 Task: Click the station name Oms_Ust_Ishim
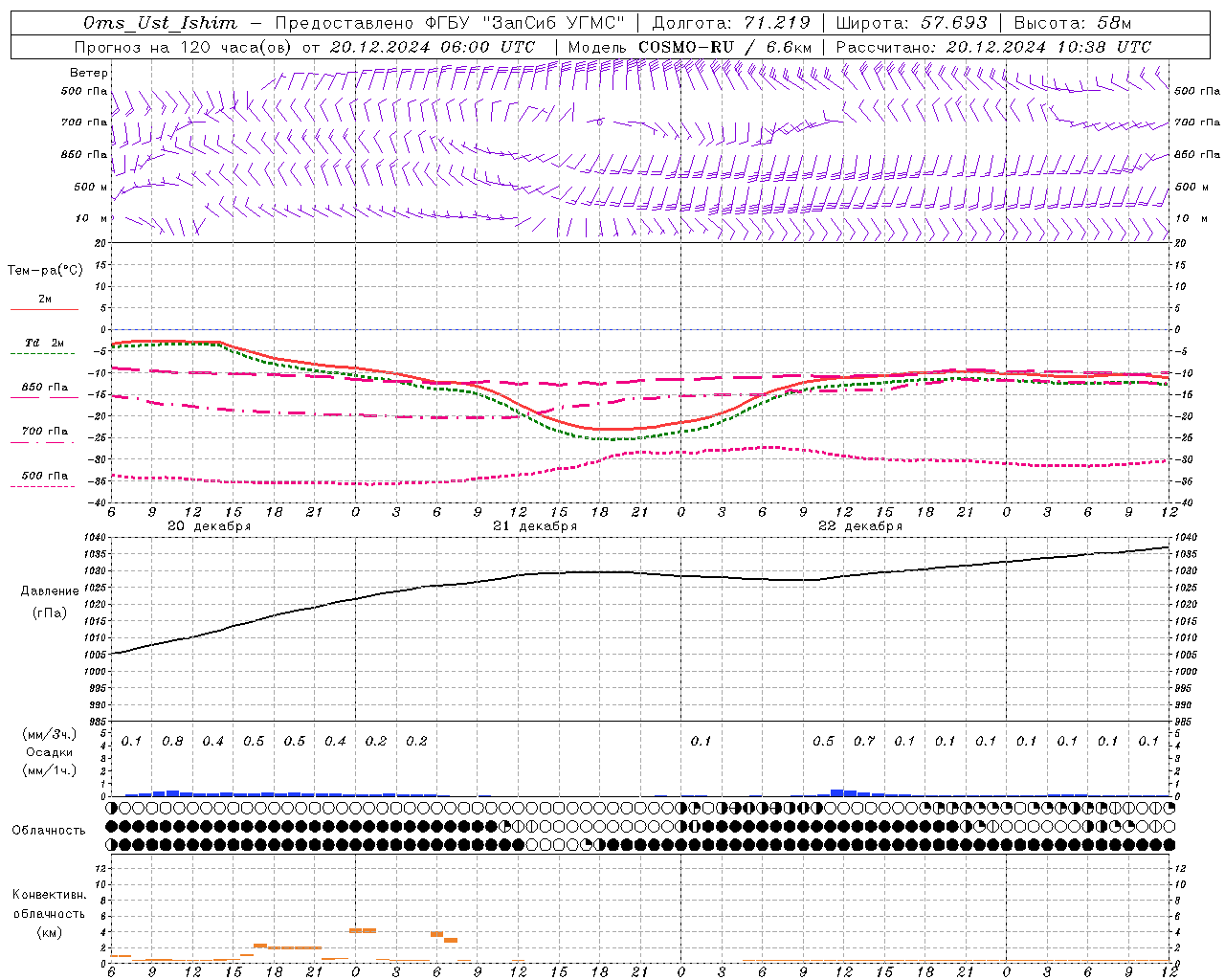pos(160,23)
